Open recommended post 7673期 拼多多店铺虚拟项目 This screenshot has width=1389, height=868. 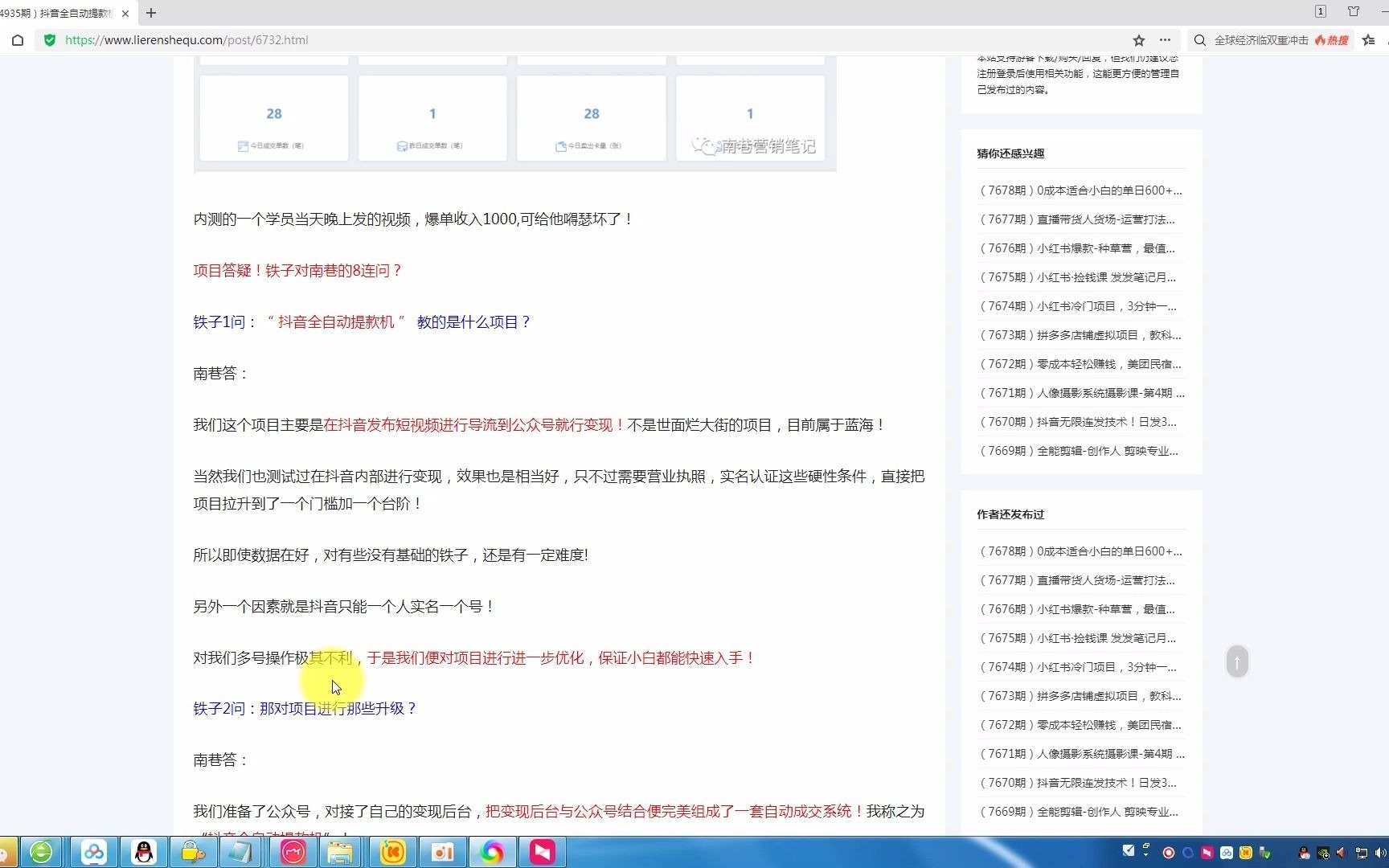[x=1081, y=335]
